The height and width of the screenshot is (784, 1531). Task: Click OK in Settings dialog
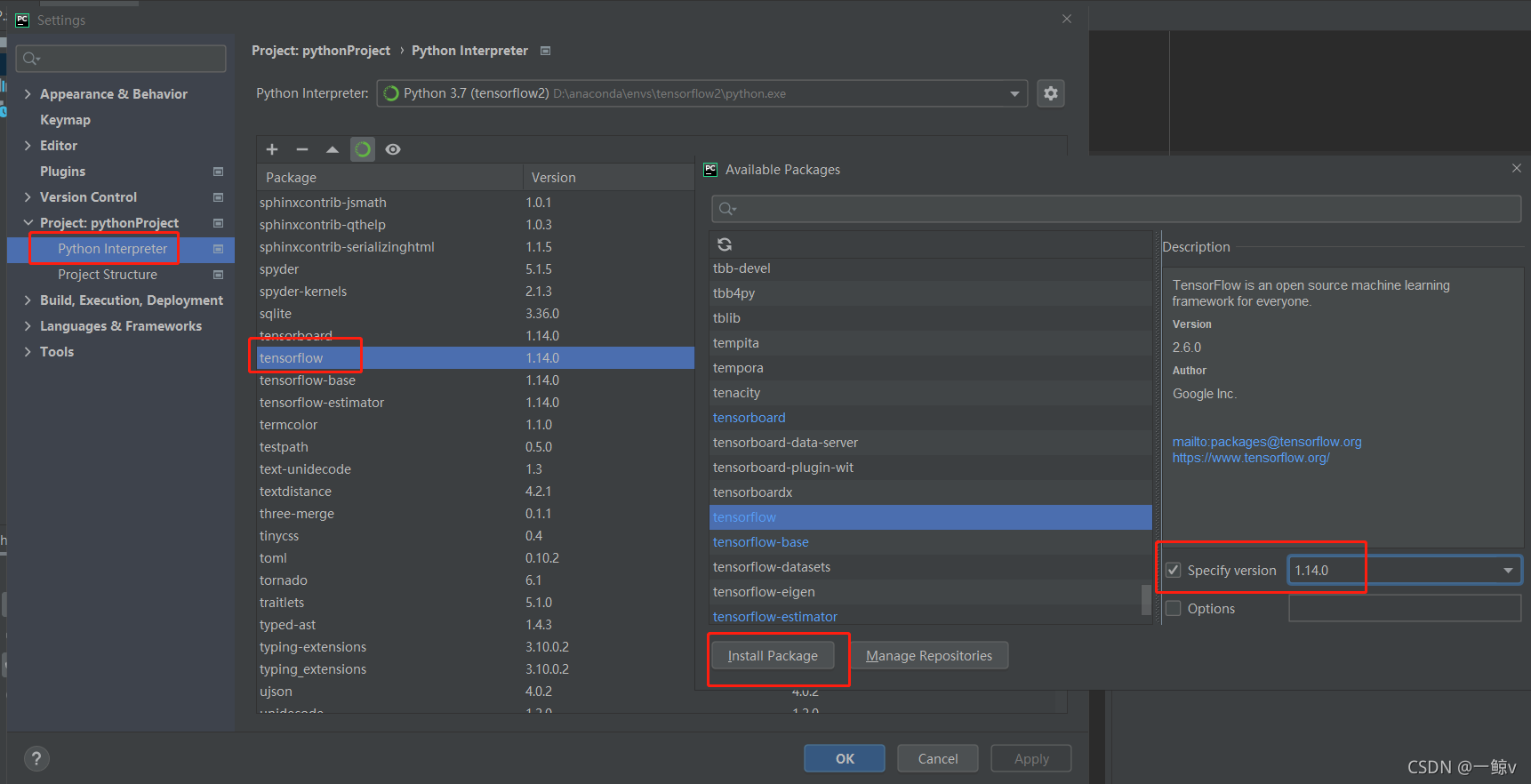pos(845,758)
